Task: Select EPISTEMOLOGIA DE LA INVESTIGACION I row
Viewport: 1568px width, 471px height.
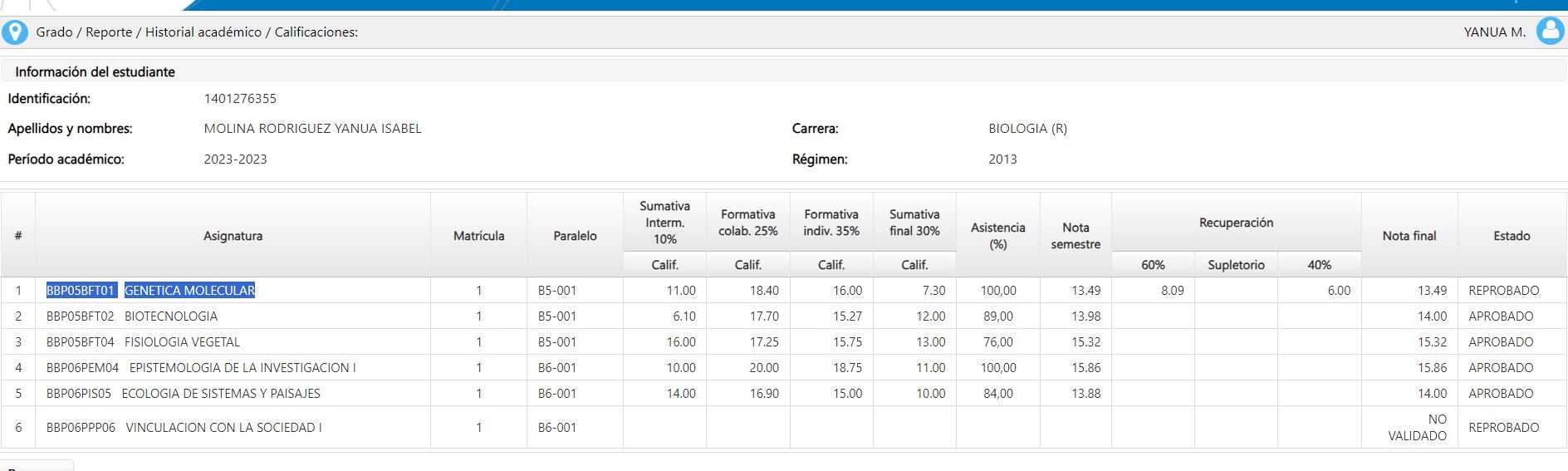Action: (x=784, y=368)
